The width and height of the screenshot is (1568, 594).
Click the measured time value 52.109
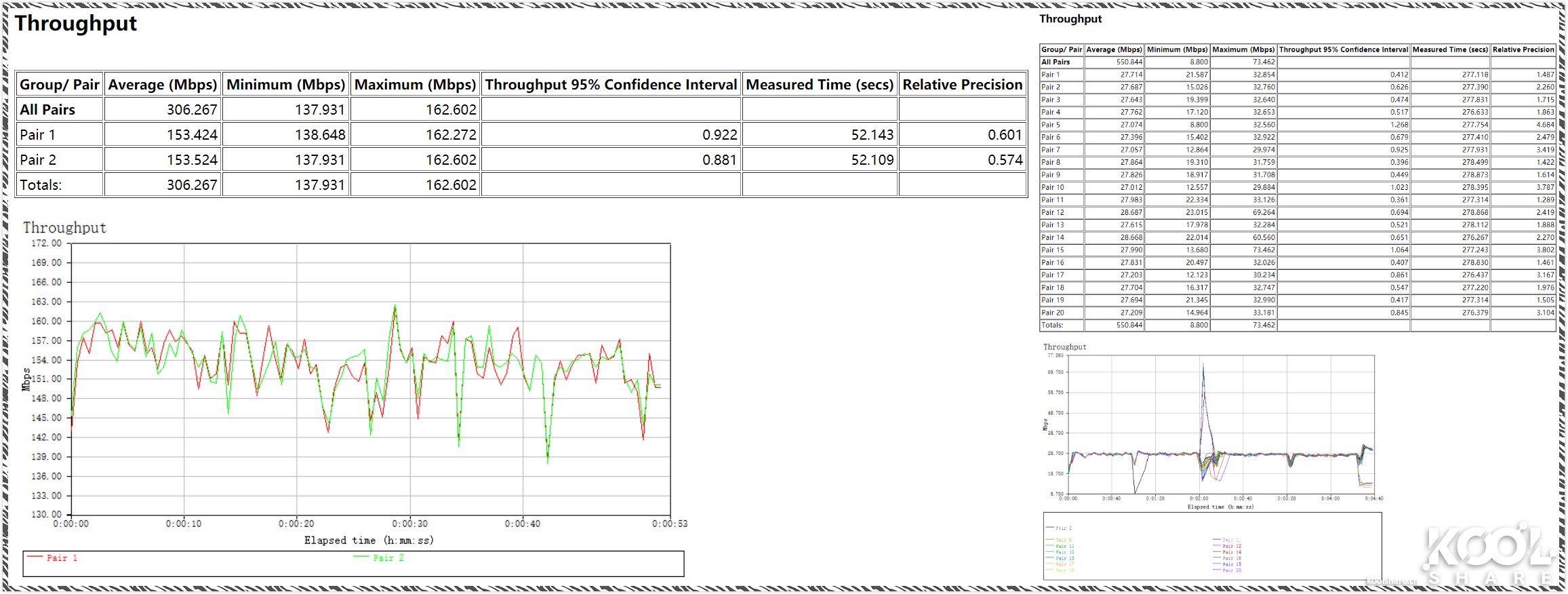coord(872,160)
